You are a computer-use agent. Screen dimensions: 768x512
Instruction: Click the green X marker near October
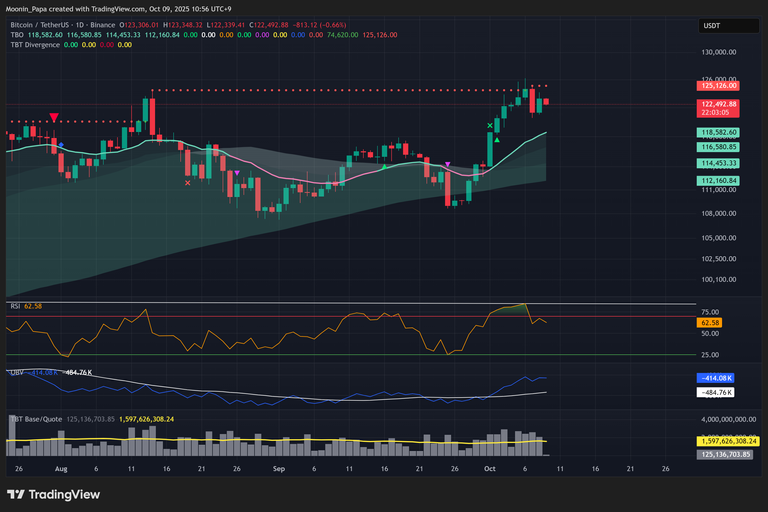(x=490, y=125)
